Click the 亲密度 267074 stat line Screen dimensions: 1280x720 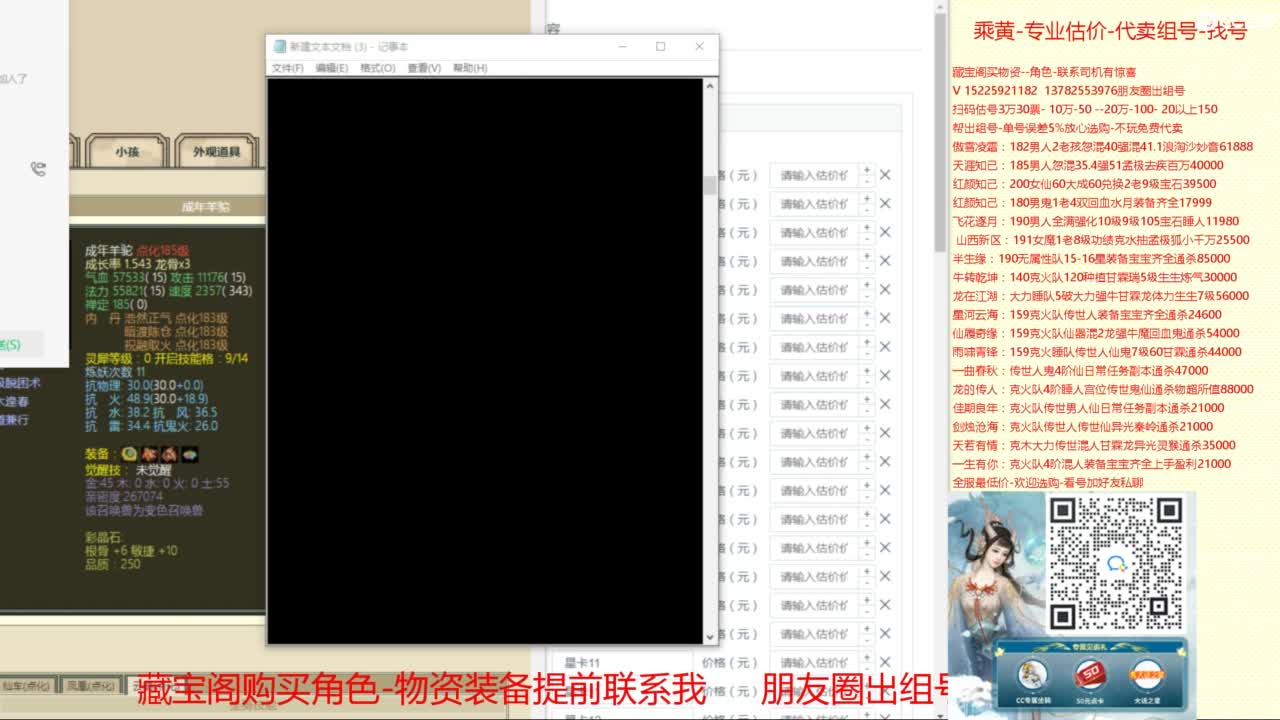(124, 496)
